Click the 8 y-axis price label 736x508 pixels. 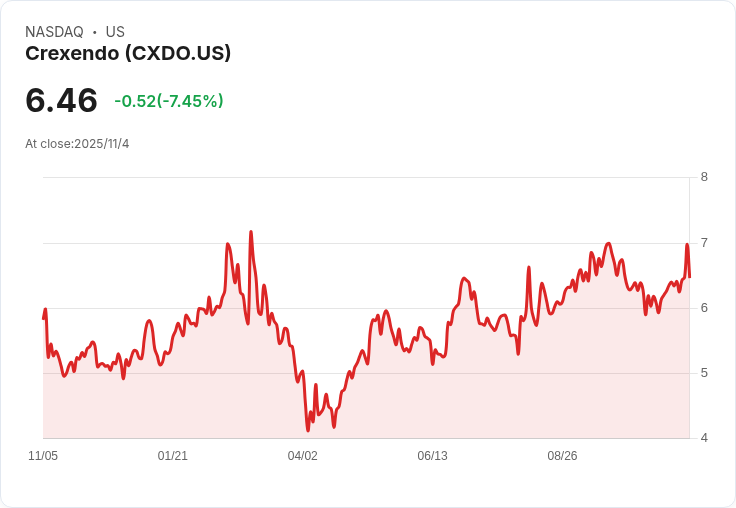pyautogui.click(x=704, y=177)
